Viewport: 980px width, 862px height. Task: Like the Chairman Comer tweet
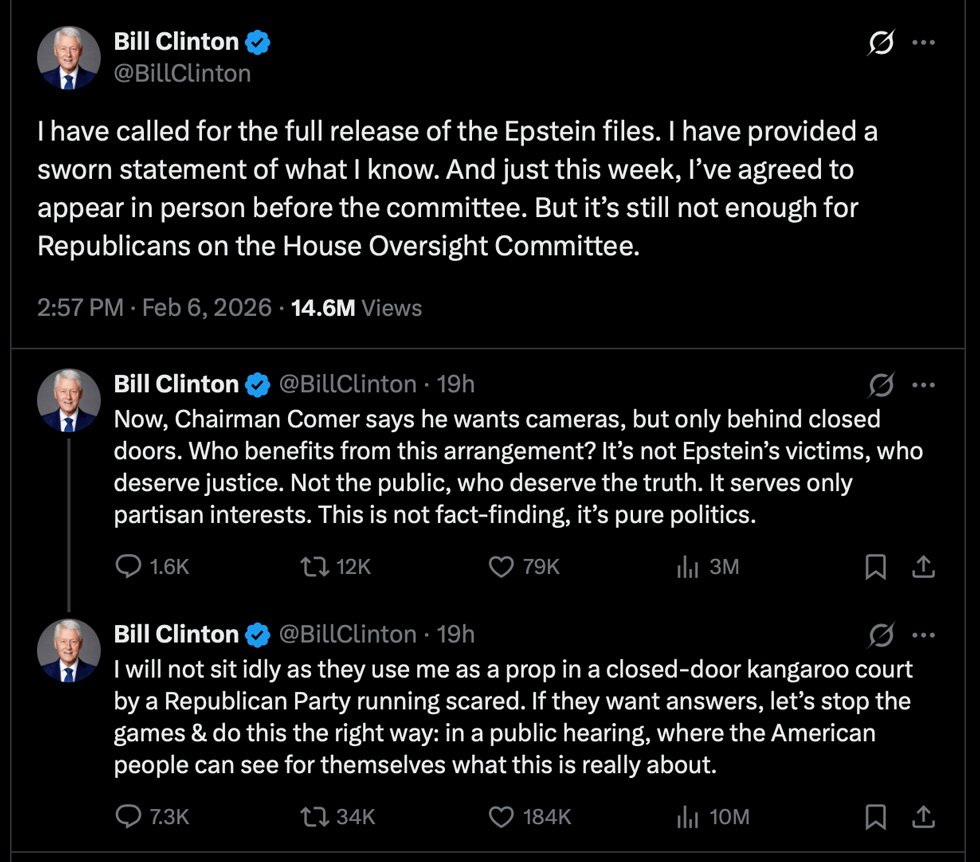500,567
